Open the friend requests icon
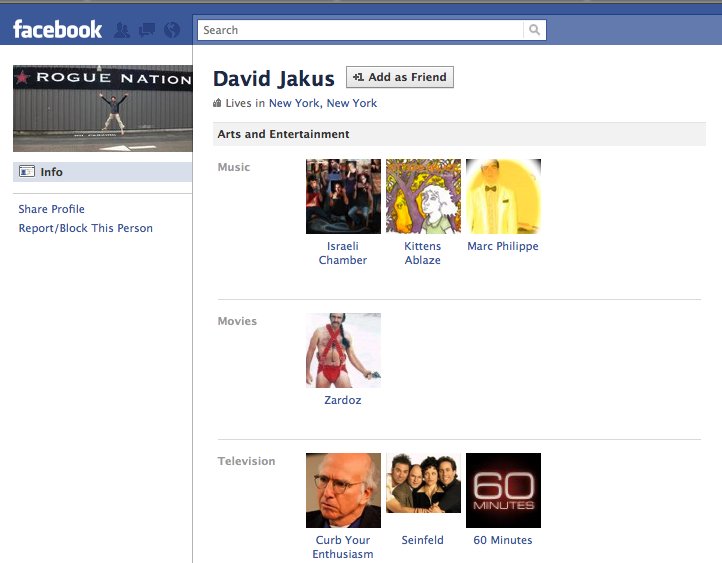The image size is (722, 563). tap(122, 30)
